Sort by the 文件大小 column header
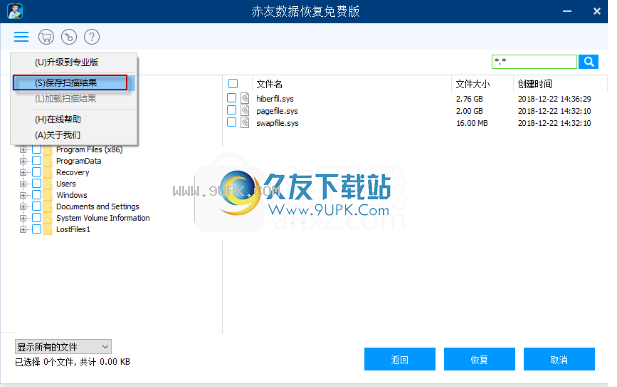Viewport: 617px width, 387px height. pyautogui.click(x=473, y=84)
